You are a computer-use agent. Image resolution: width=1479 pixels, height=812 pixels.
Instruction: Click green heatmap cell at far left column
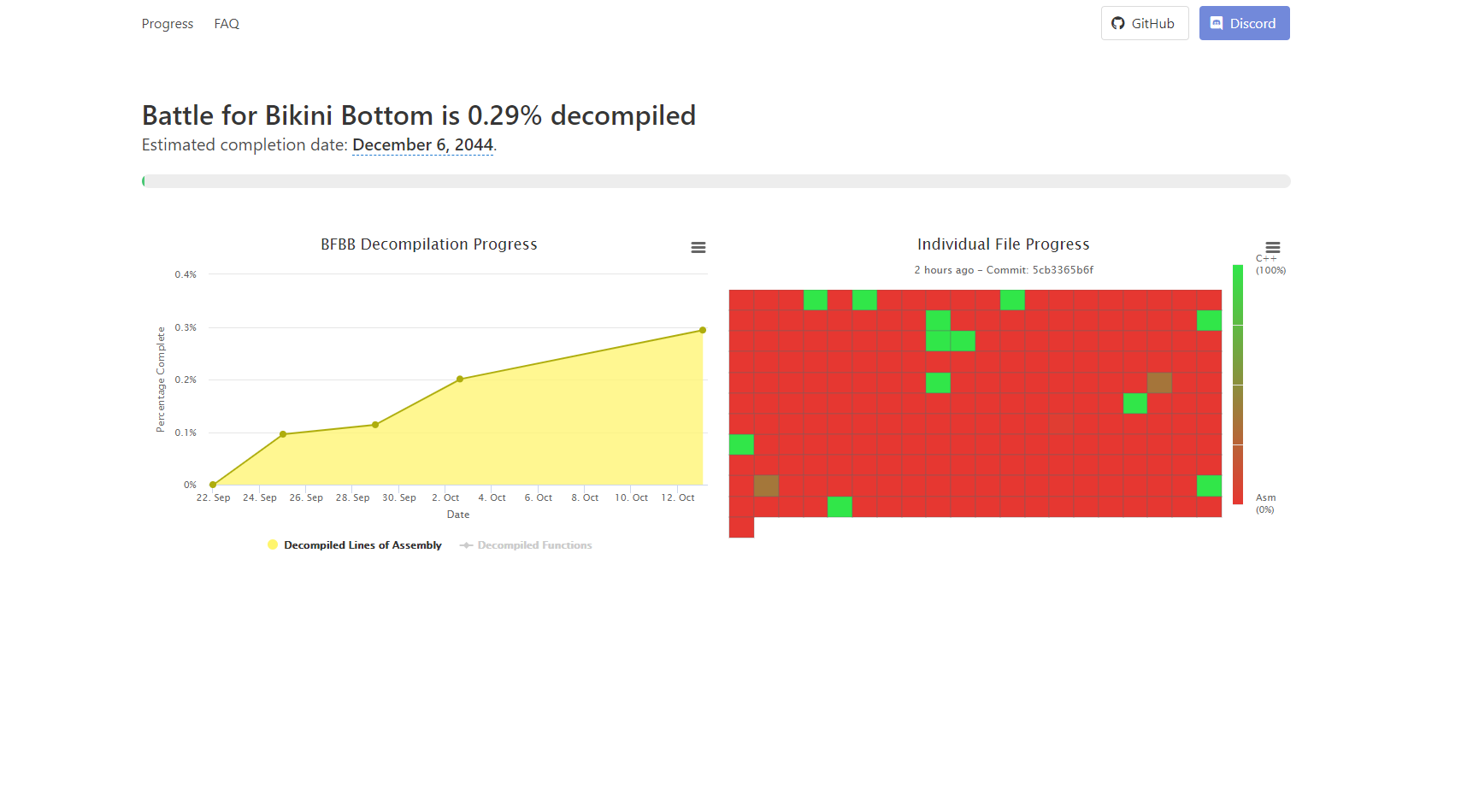(741, 444)
